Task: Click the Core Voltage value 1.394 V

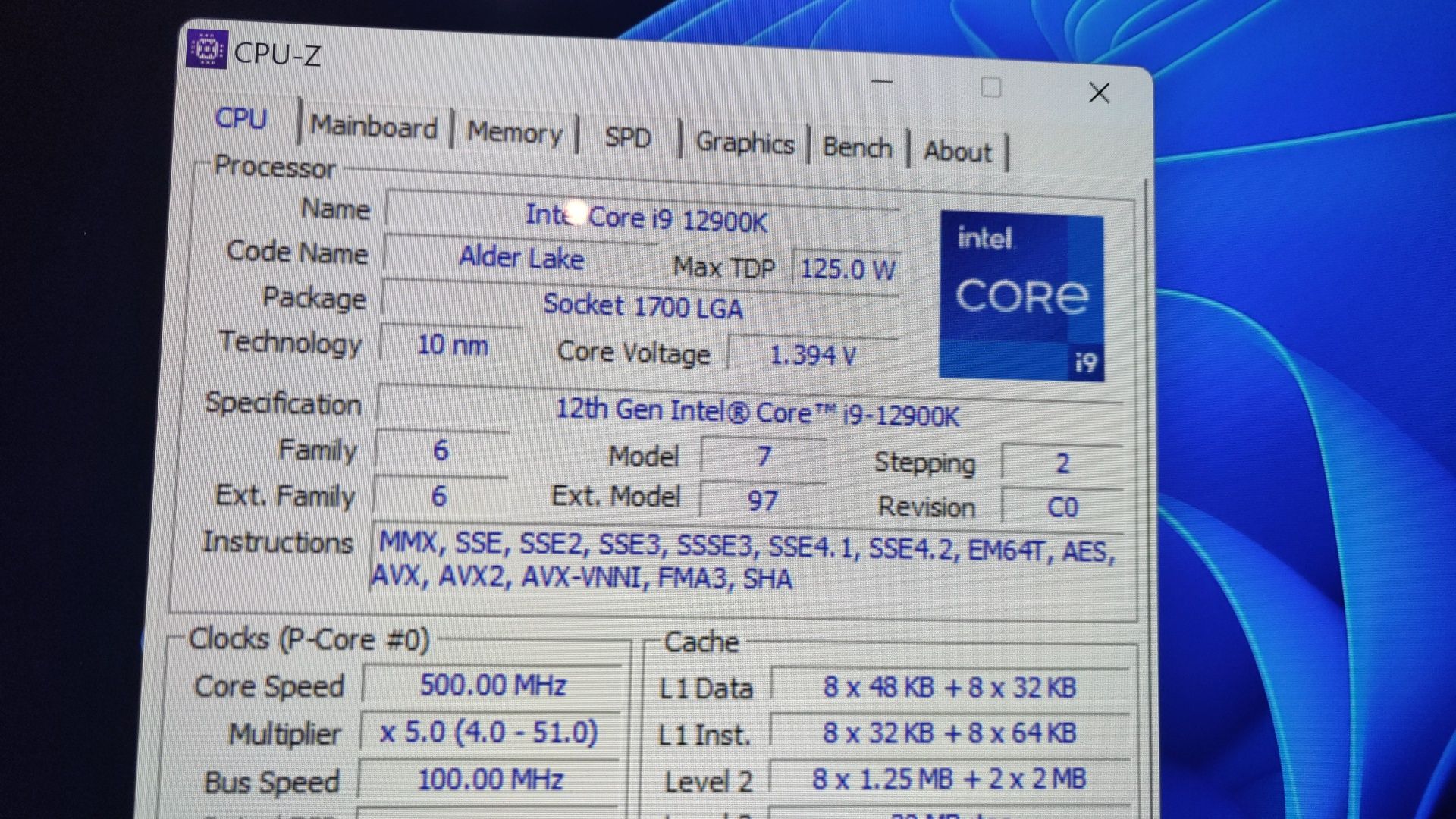Action: pyautogui.click(x=813, y=355)
